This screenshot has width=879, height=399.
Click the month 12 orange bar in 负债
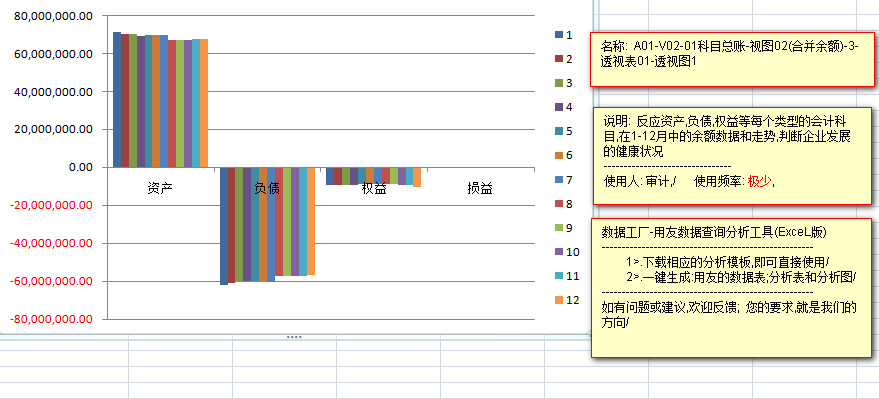(x=311, y=221)
